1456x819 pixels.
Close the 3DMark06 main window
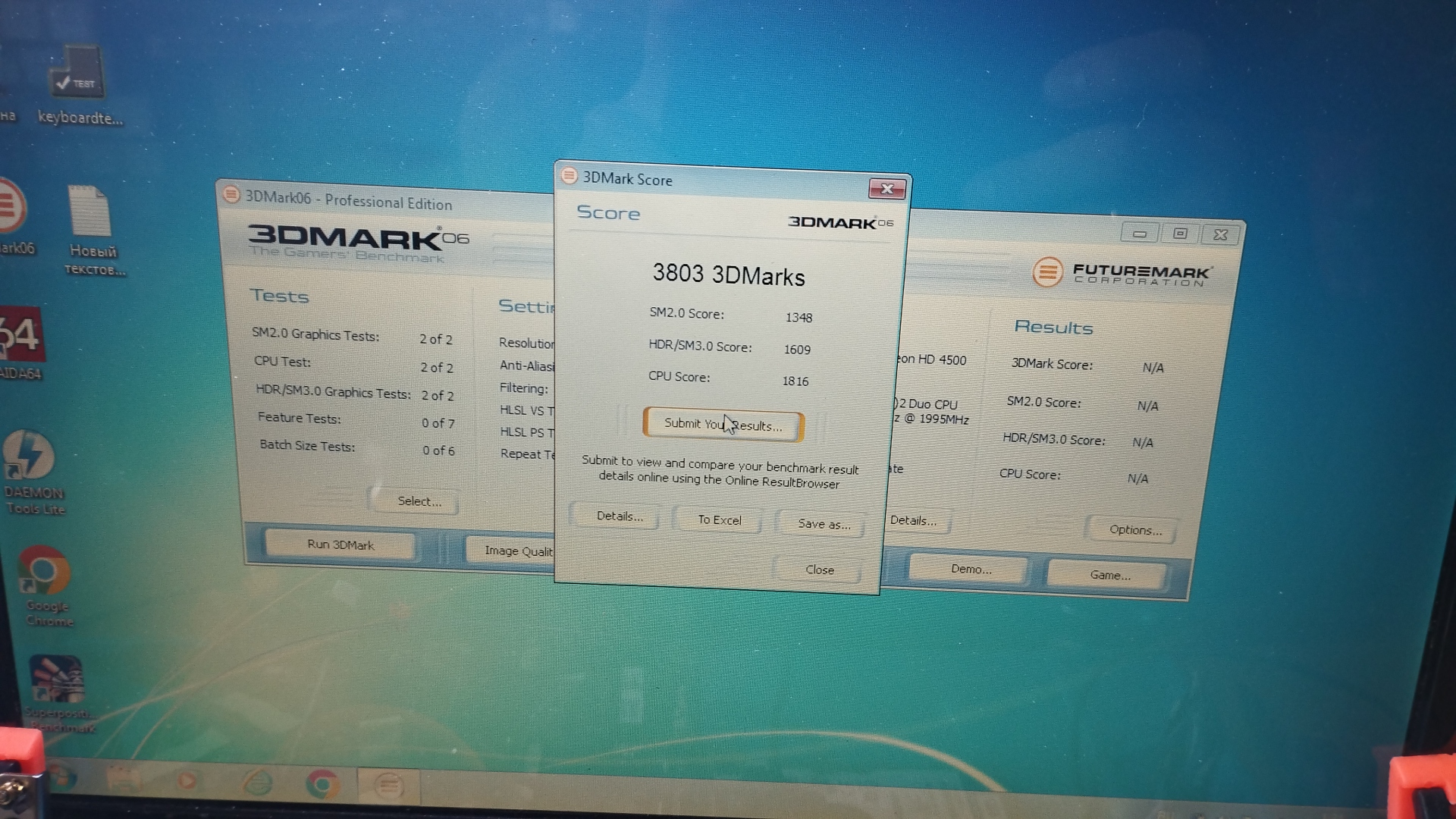[x=1220, y=235]
